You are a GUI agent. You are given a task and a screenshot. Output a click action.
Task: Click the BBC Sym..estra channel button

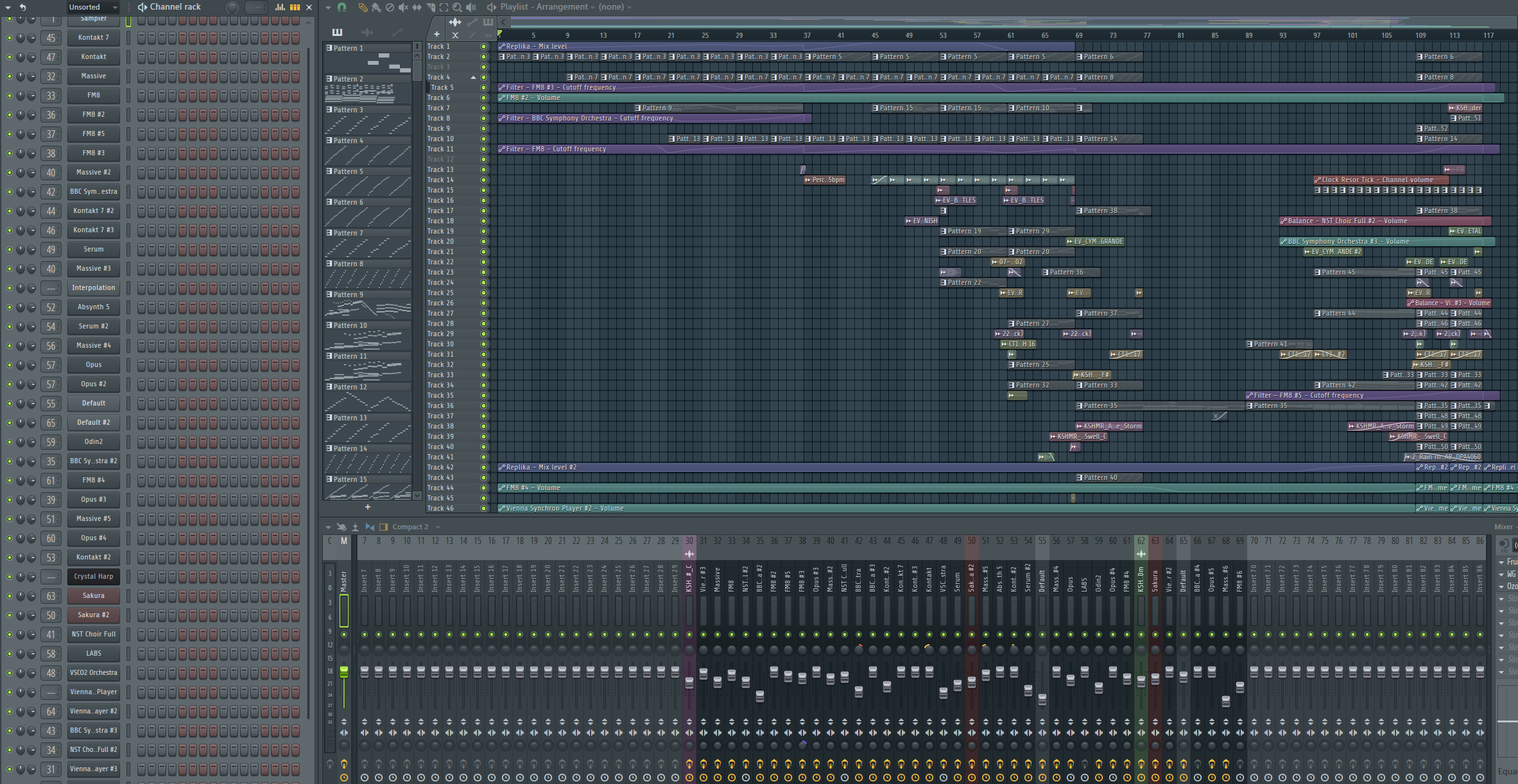pos(94,191)
